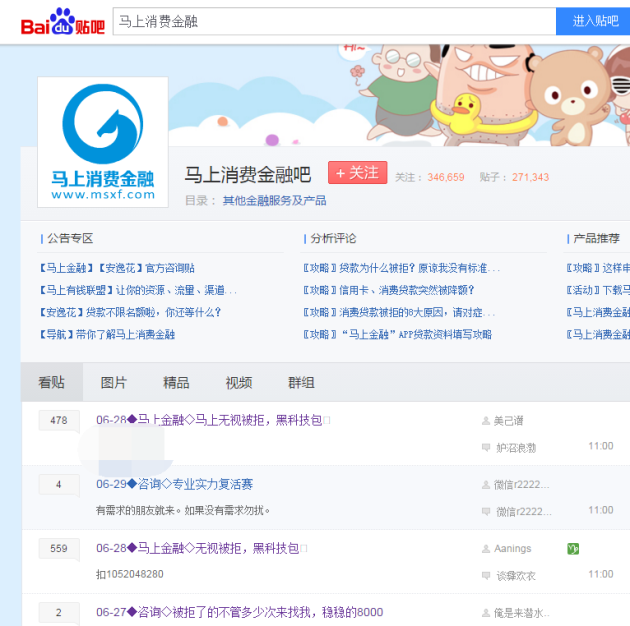This screenshot has height=626, width=630.
Task: Click preview text 有需求的朋友就来
Action: pos(183,510)
